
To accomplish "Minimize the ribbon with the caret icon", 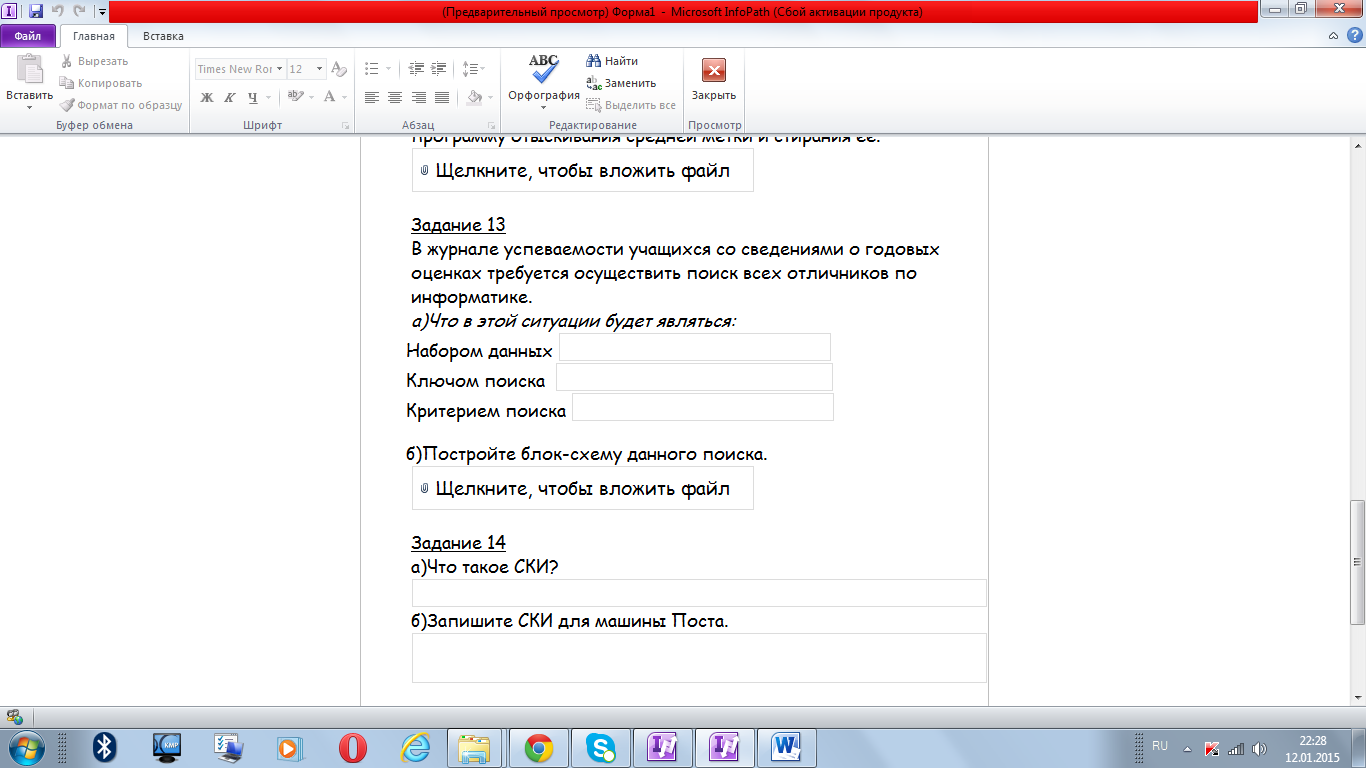I will [1333, 36].
